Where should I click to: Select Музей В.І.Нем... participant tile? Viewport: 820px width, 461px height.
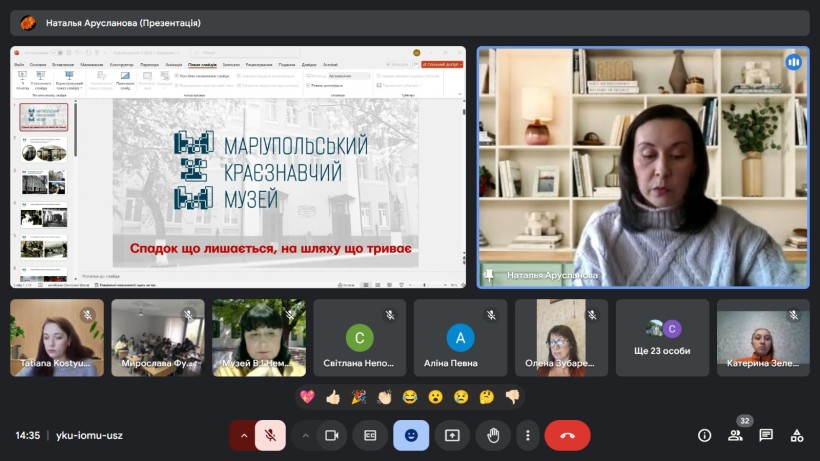[259, 338]
